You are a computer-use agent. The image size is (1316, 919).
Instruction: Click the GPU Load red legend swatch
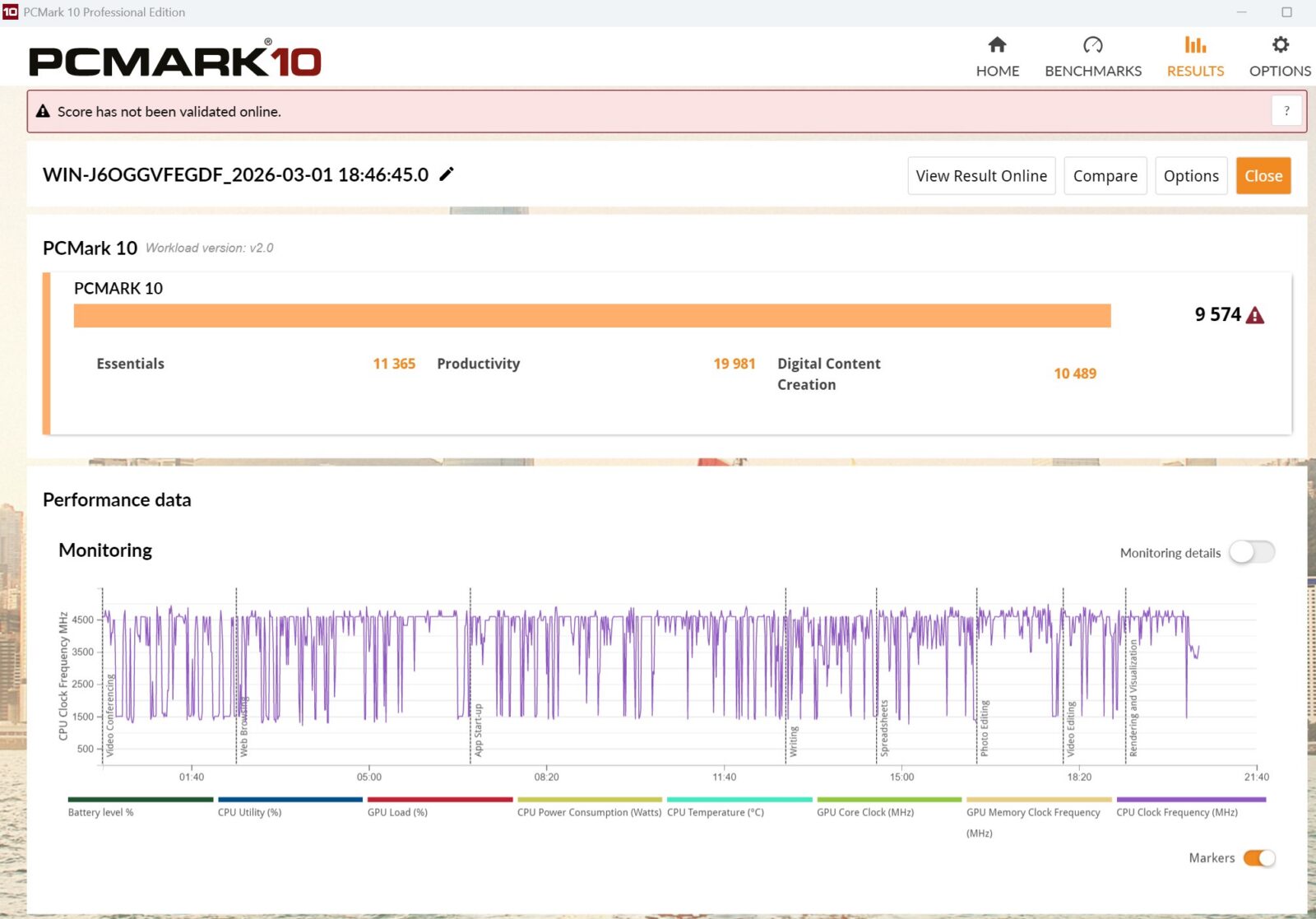[x=439, y=799]
